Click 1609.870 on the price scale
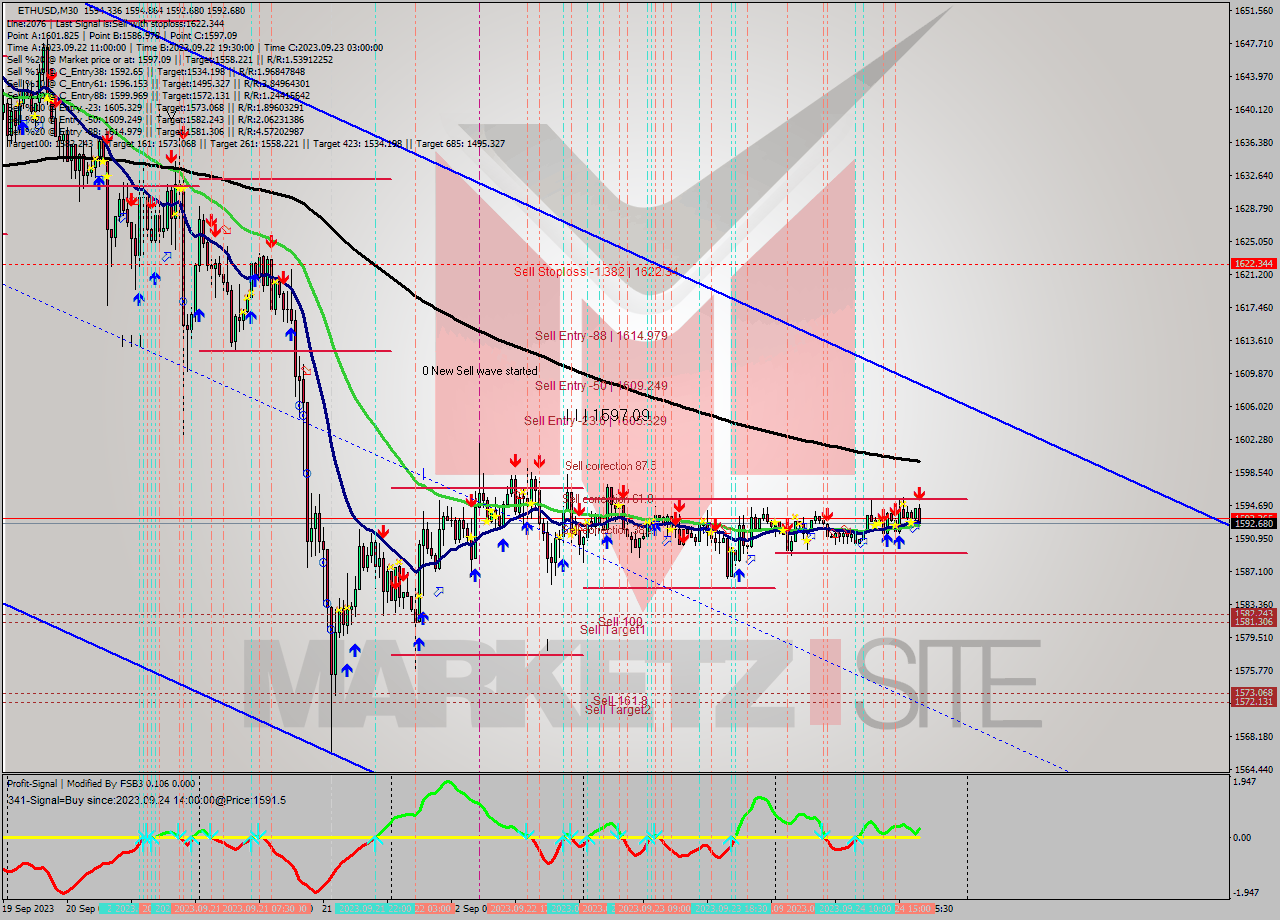 pyautogui.click(x=1253, y=374)
